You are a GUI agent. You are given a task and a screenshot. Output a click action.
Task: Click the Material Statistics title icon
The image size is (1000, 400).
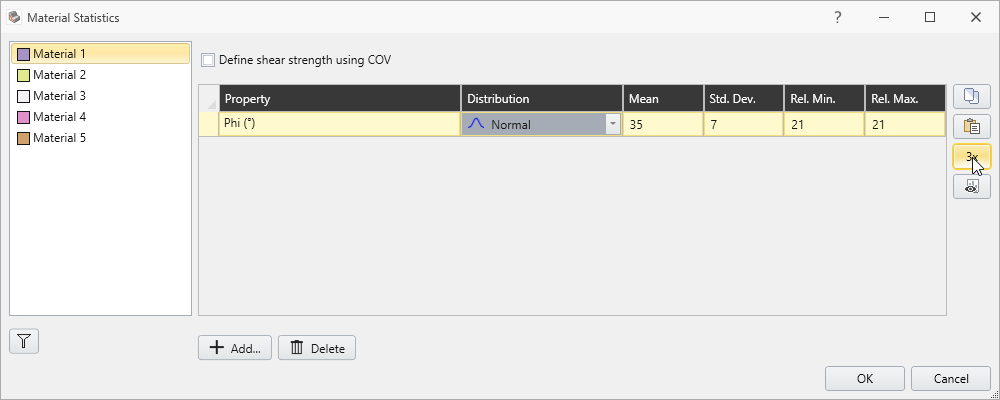[x=14, y=17]
